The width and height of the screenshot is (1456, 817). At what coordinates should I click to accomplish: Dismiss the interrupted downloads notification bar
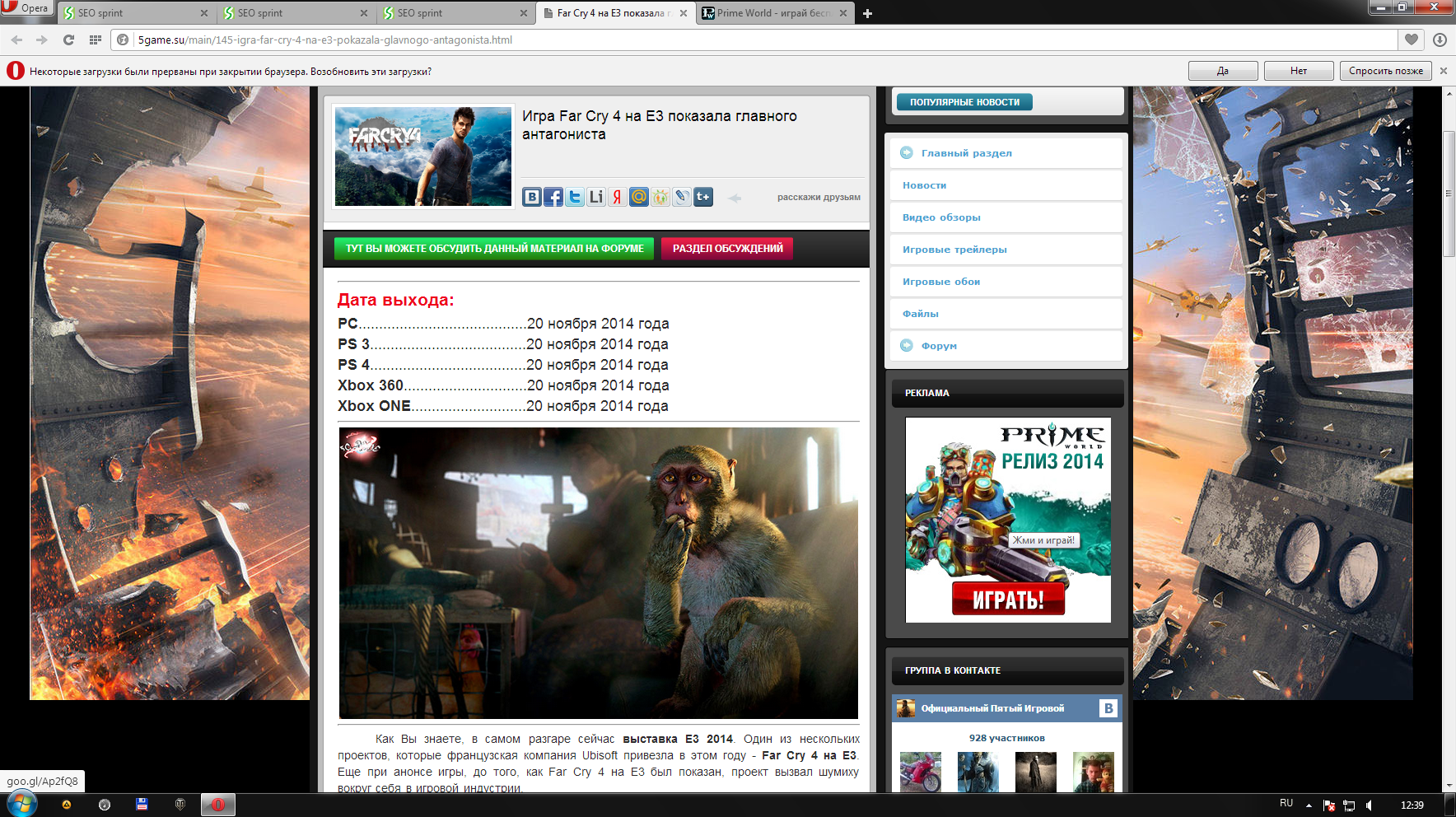click(x=1444, y=71)
